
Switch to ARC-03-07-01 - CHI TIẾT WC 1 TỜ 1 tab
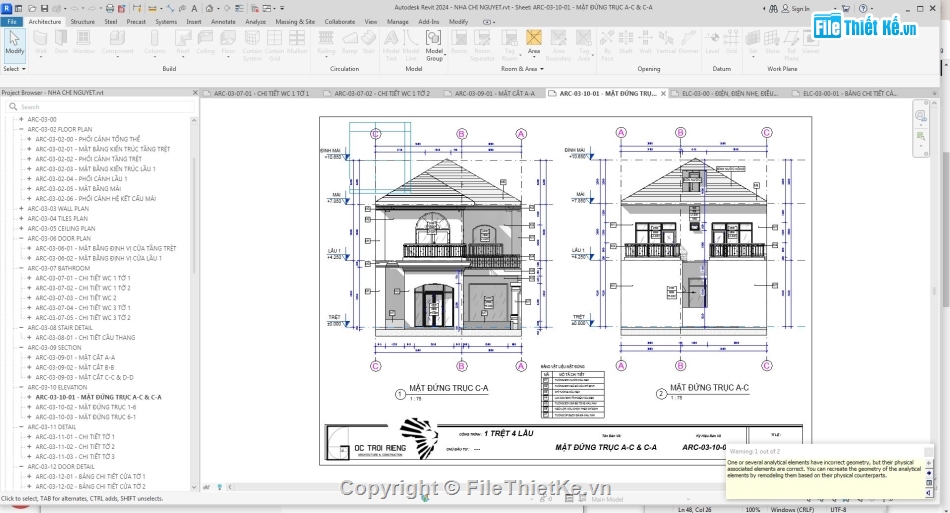tap(259, 93)
